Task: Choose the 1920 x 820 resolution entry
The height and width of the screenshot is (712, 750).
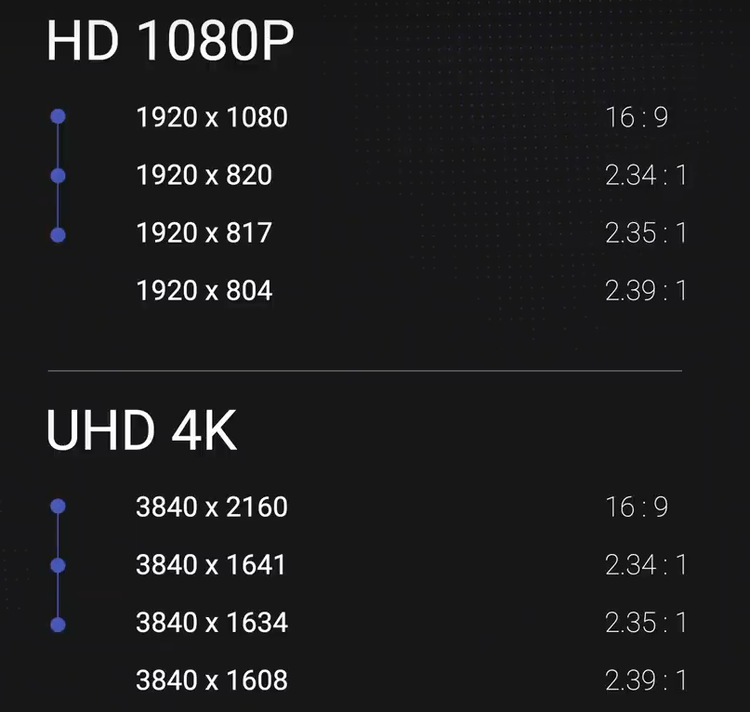Action: pyautogui.click(x=204, y=175)
